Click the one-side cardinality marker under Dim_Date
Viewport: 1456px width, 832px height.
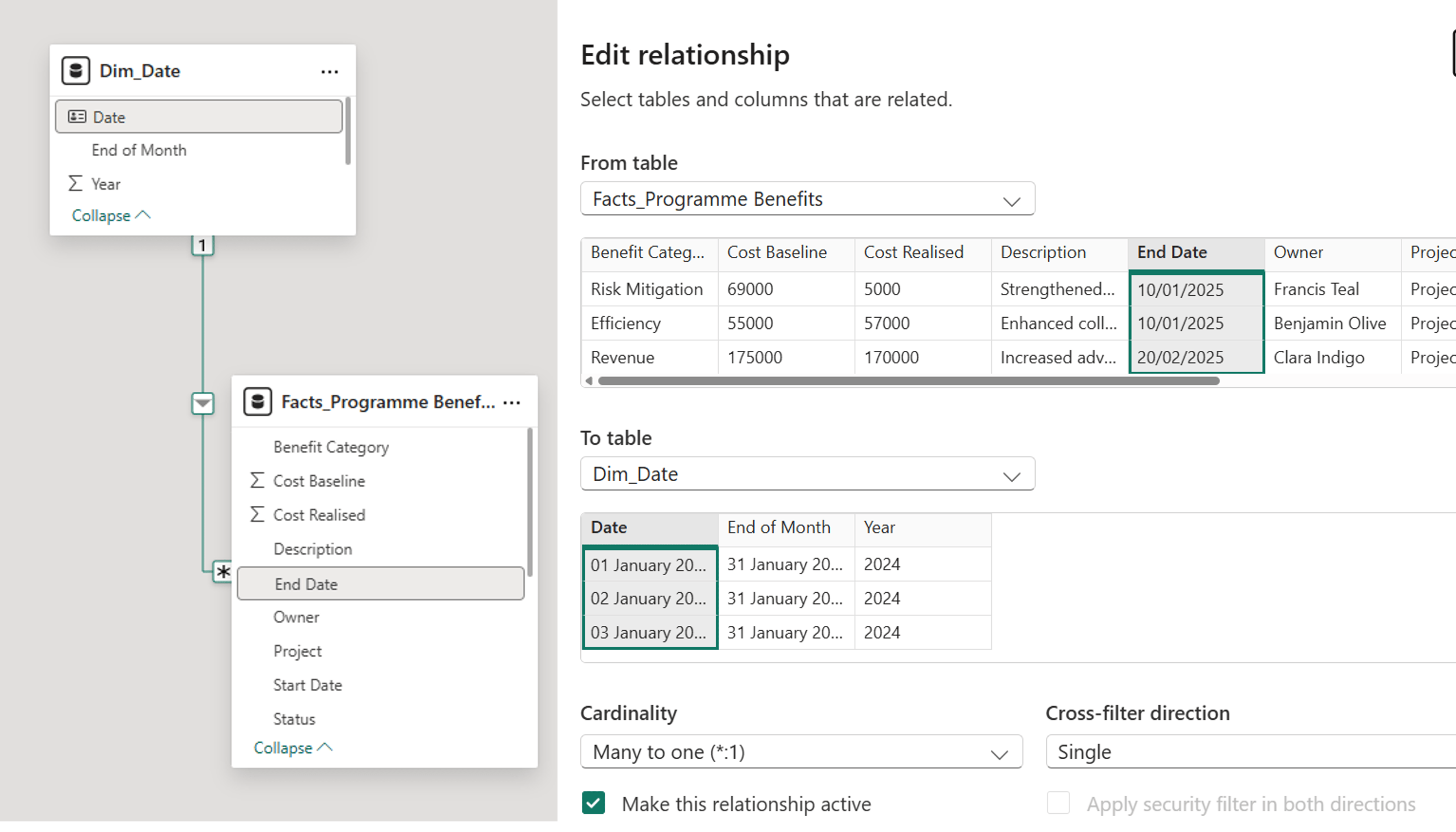tap(202, 246)
